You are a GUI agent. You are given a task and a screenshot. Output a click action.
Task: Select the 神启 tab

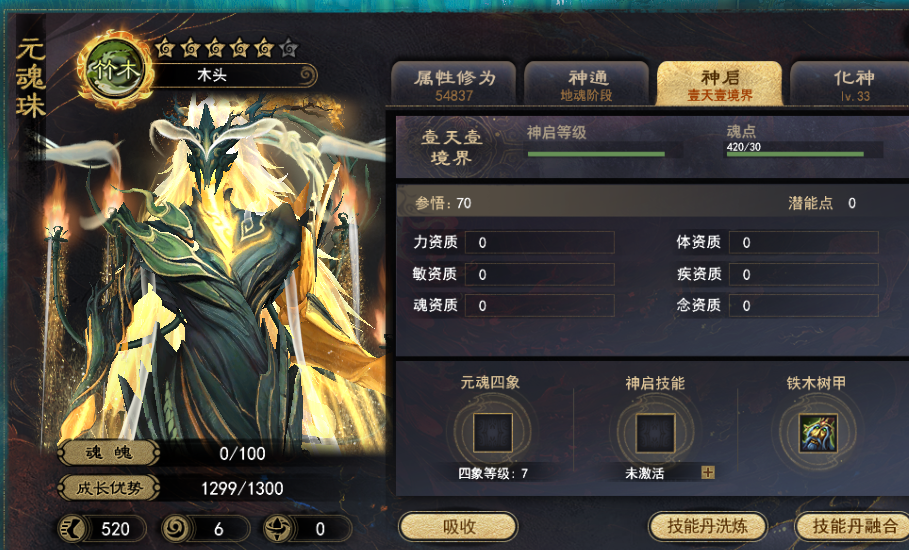point(719,83)
